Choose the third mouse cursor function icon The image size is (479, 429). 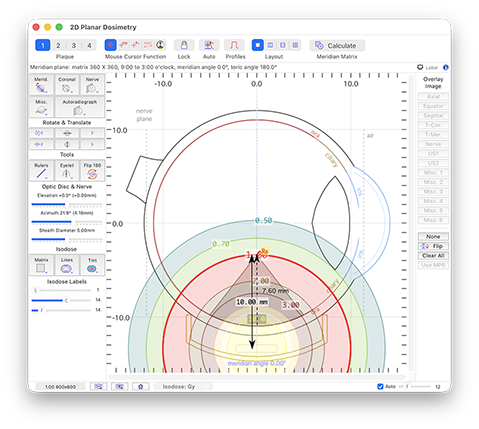[x=135, y=45]
